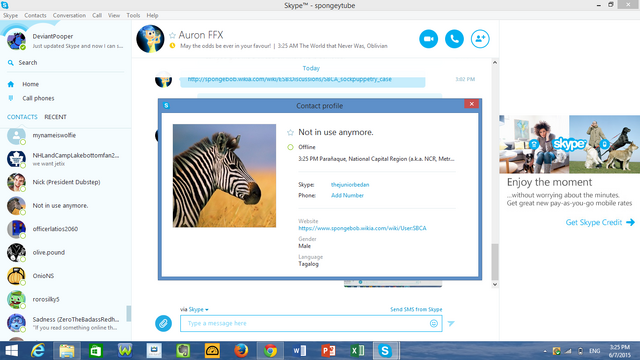Start a video call with Auron FFX
Screen dimensions: 640x360
(429, 39)
